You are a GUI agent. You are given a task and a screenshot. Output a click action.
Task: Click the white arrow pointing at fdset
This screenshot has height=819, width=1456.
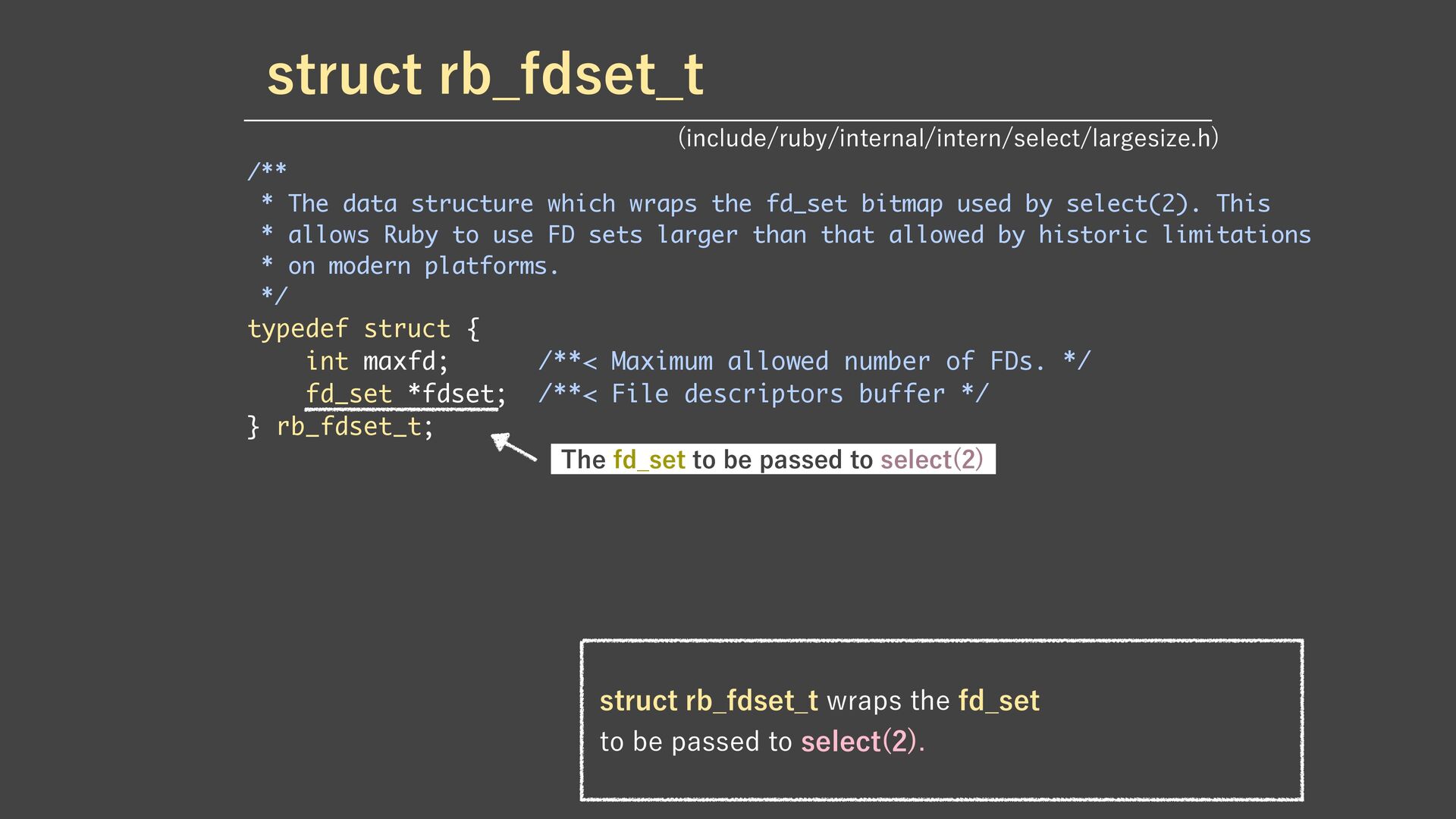[x=514, y=447]
